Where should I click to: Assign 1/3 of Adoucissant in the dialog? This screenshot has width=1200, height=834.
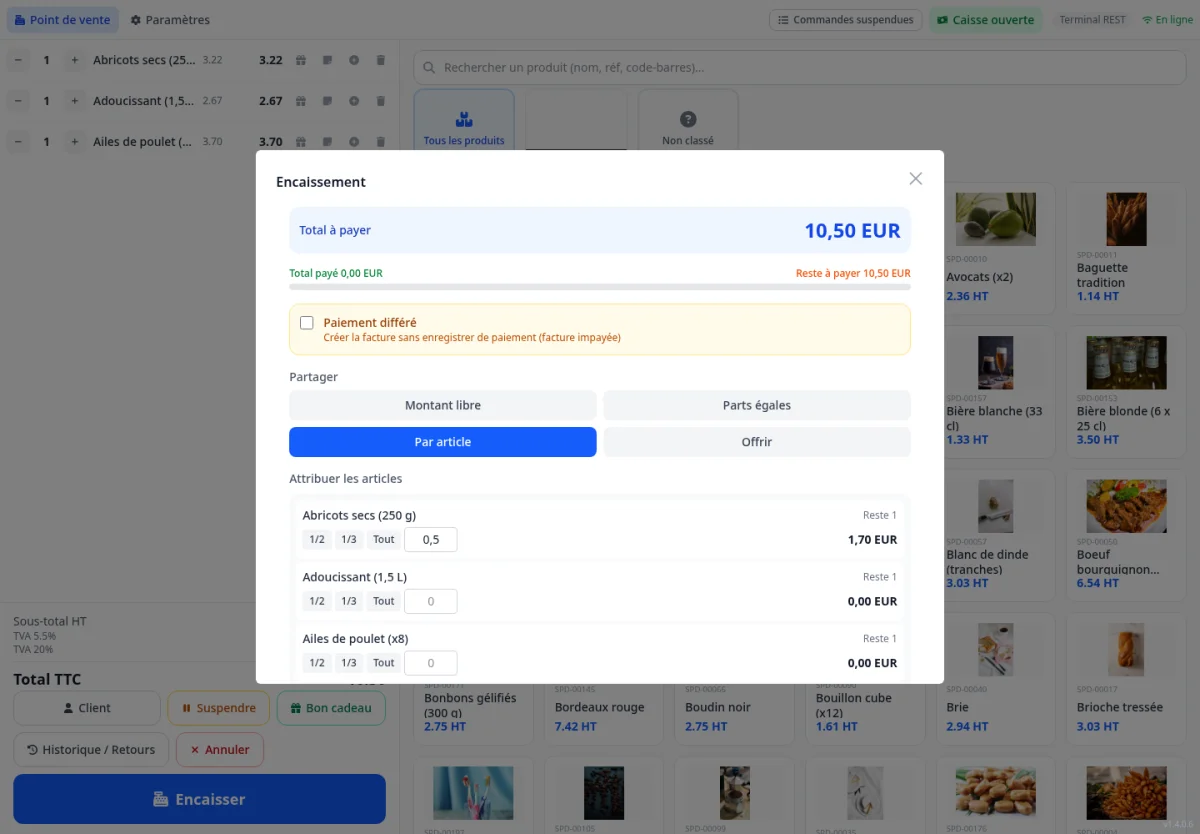[349, 601]
